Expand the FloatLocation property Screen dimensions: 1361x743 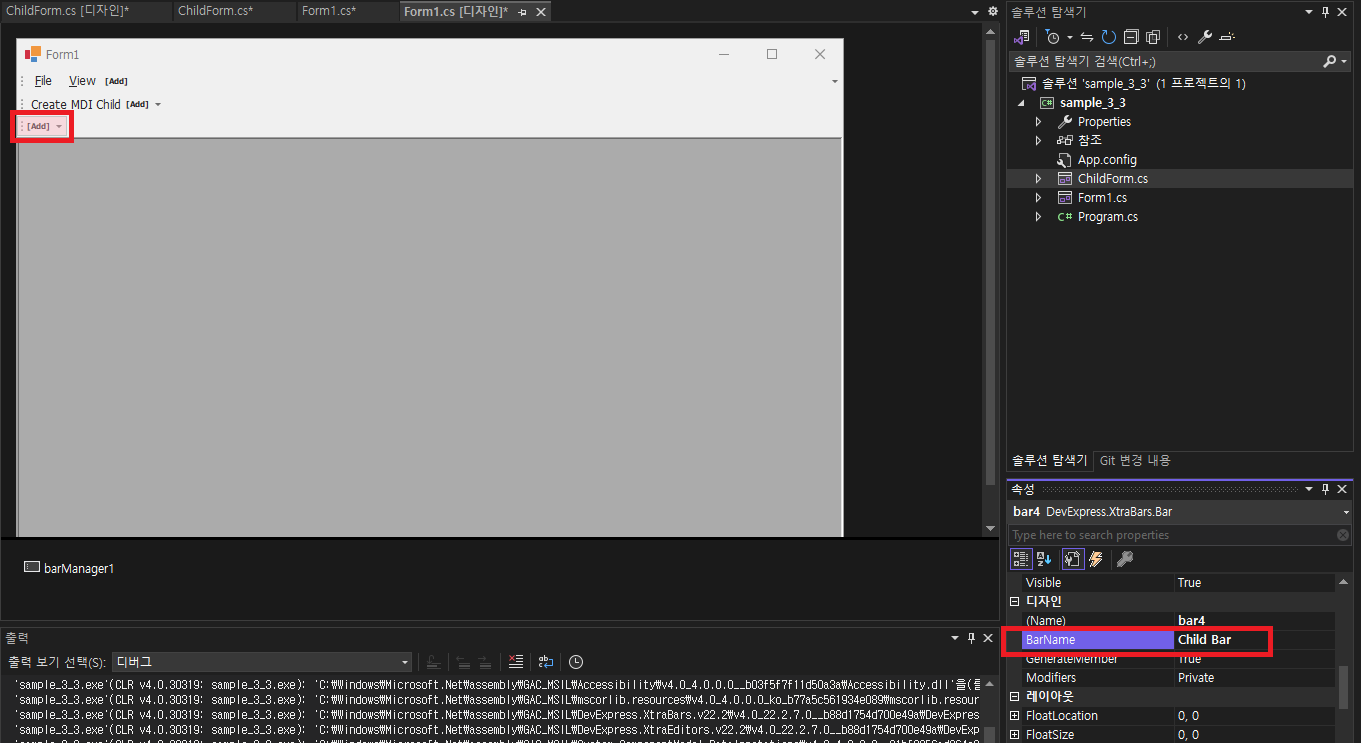tap(1015, 715)
